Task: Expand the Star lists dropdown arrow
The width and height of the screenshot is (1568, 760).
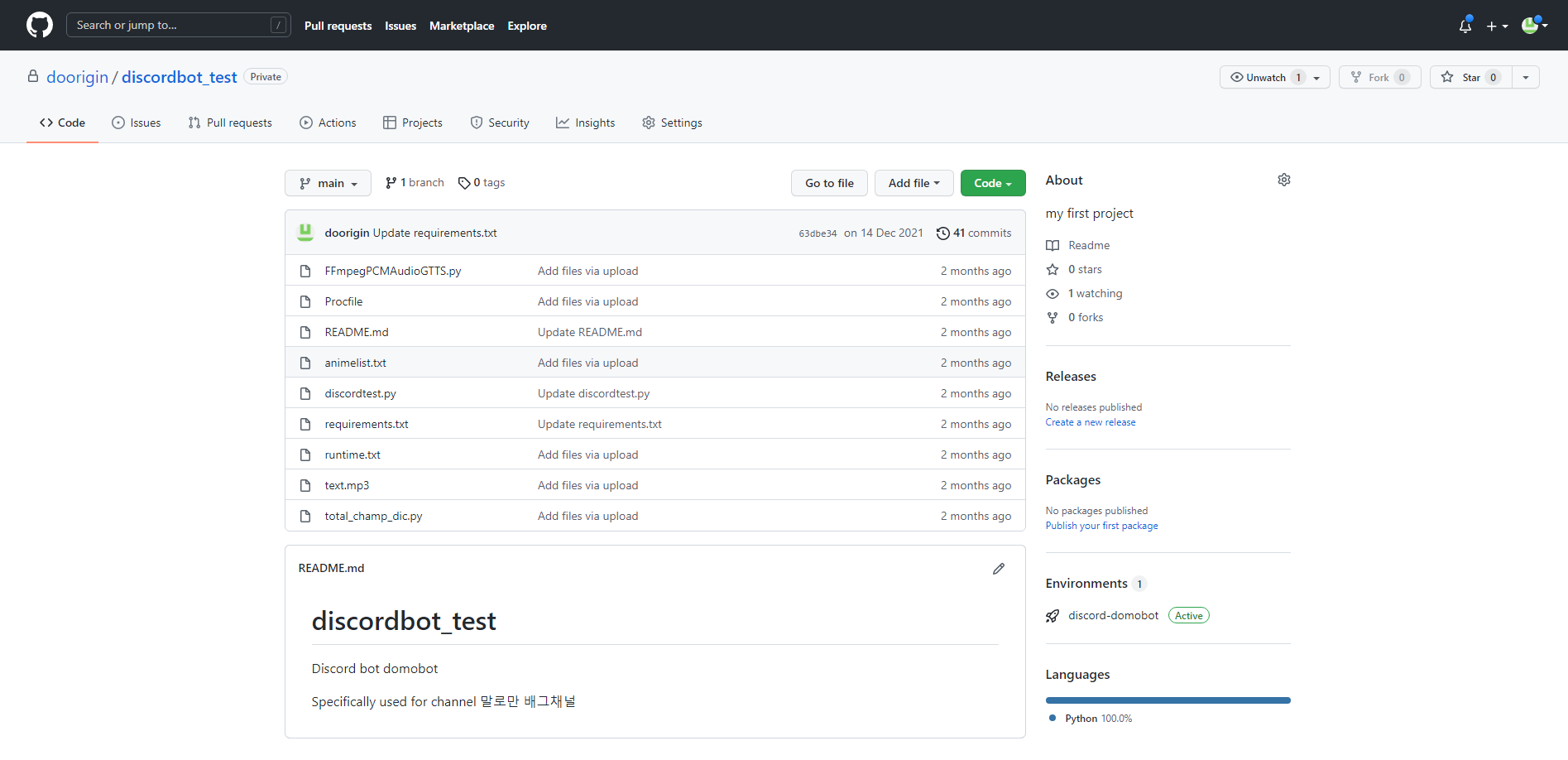Action: [x=1526, y=77]
